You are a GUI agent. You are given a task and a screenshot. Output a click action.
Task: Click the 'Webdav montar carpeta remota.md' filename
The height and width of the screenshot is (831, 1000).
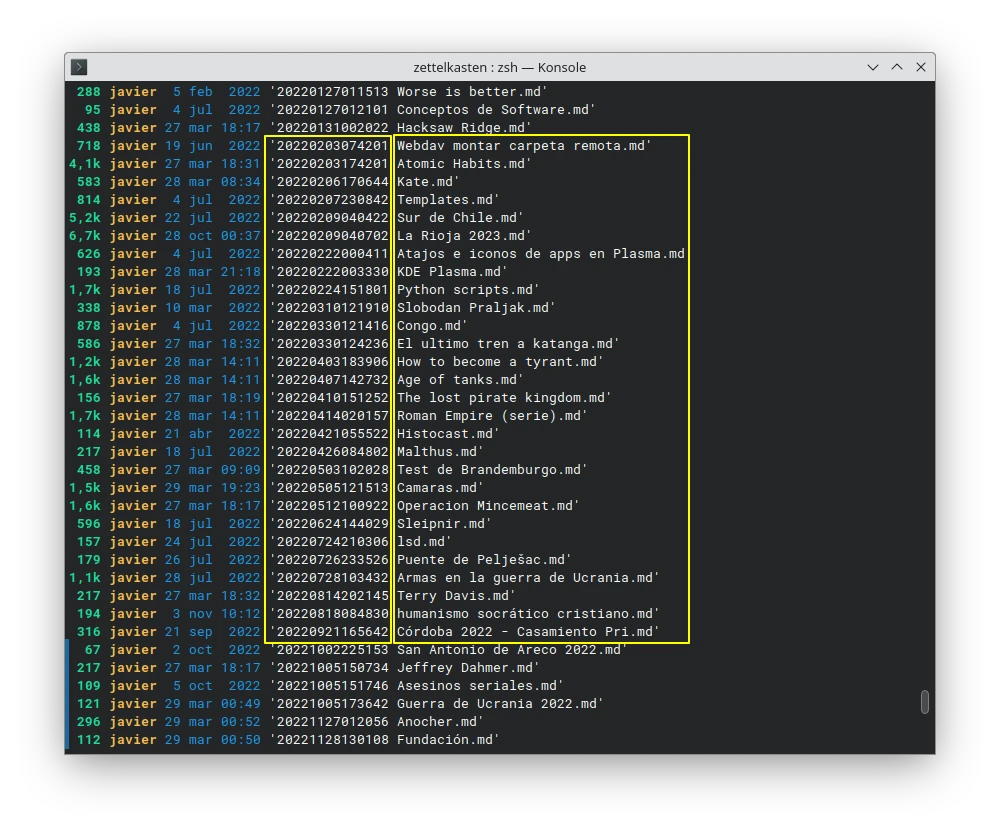[x=524, y=146]
